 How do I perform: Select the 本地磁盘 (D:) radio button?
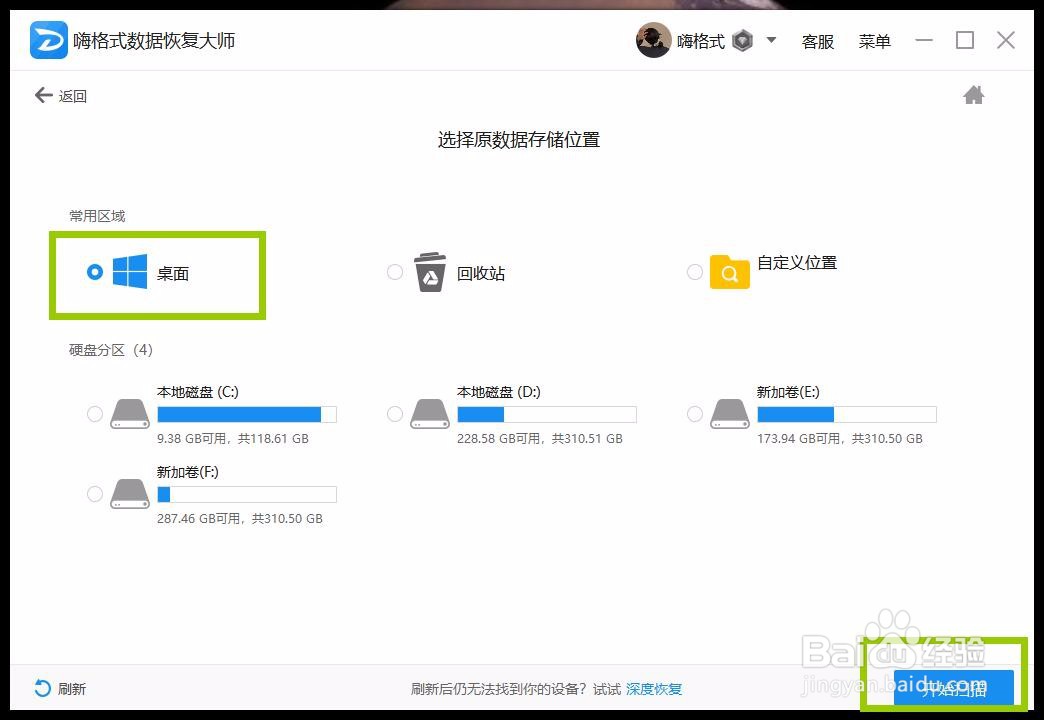[x=395, y=413]
